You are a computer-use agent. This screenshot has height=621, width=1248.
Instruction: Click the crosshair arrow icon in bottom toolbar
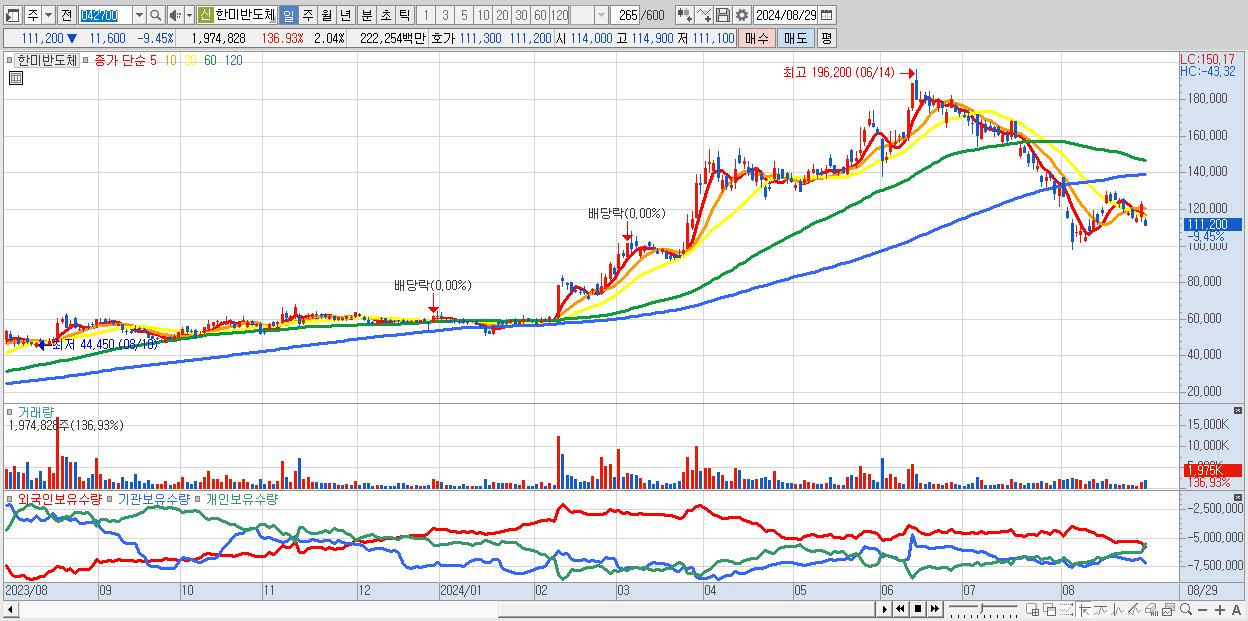tap(1084, 608)
